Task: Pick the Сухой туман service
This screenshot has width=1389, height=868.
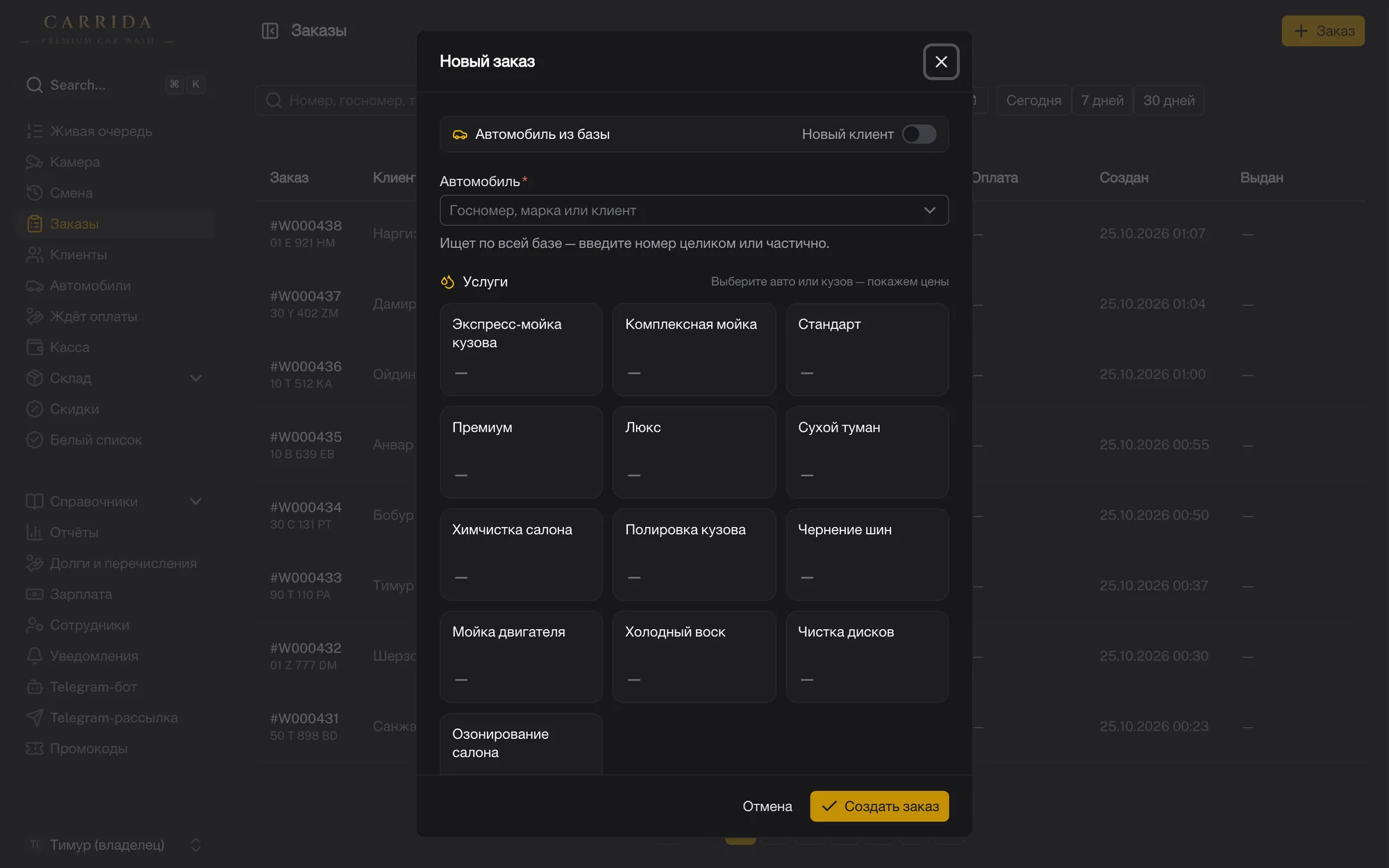Action: point(867,452)
